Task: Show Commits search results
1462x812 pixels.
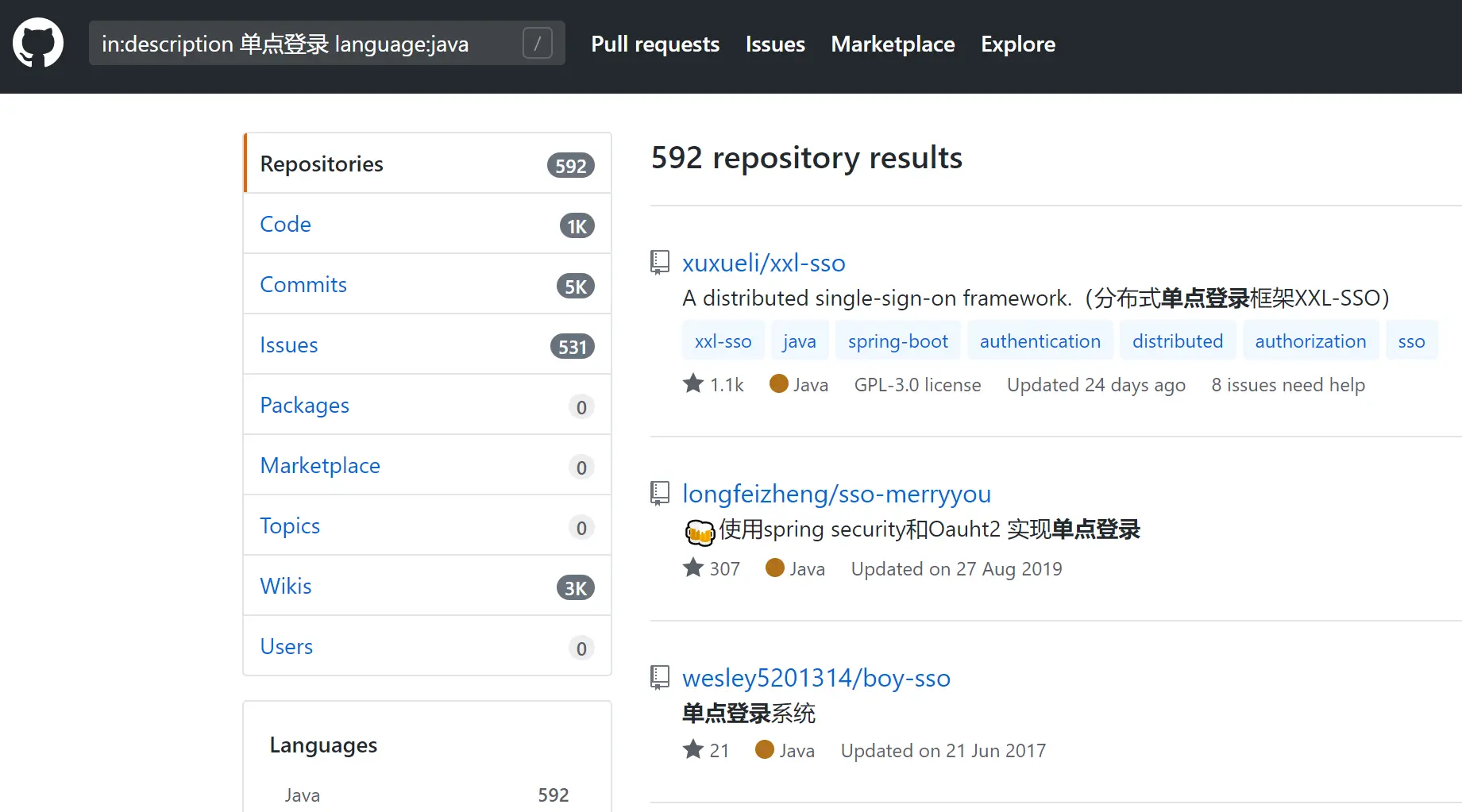Action: tap(303, 284)
